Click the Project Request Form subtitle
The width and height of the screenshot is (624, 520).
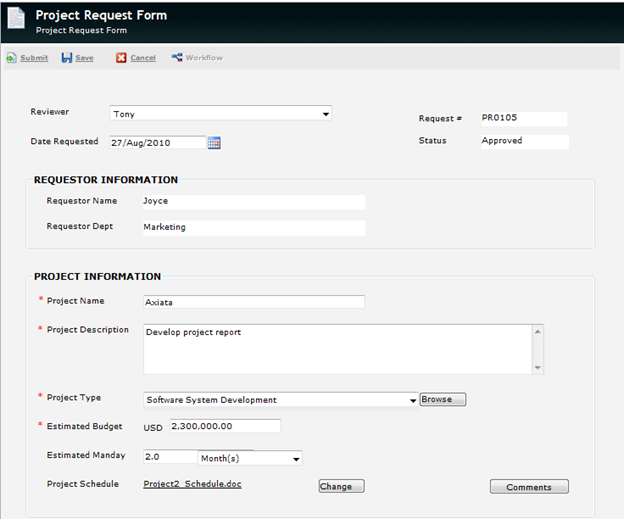(82, 30)
